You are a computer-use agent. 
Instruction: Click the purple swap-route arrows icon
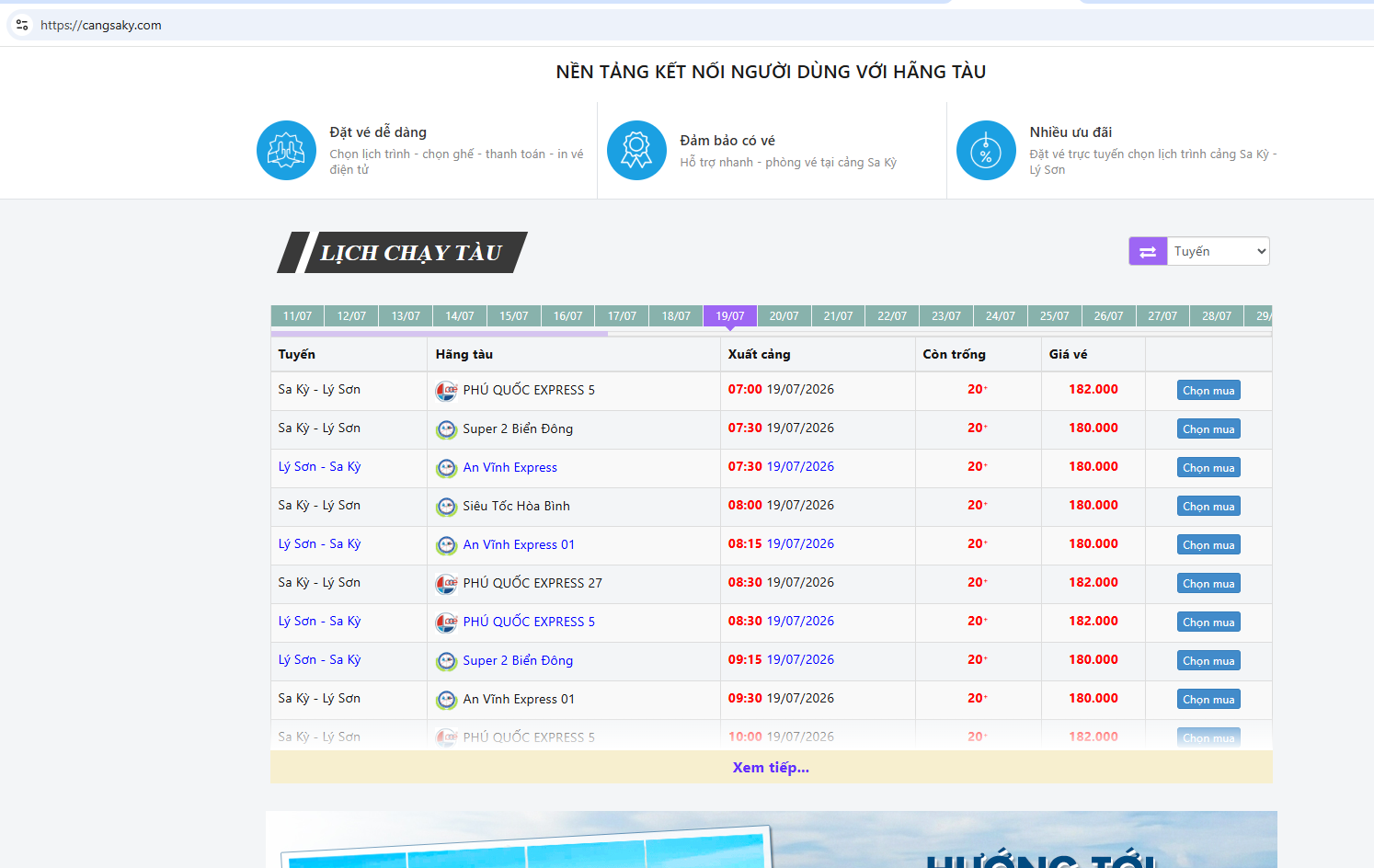pos(1148,251)
